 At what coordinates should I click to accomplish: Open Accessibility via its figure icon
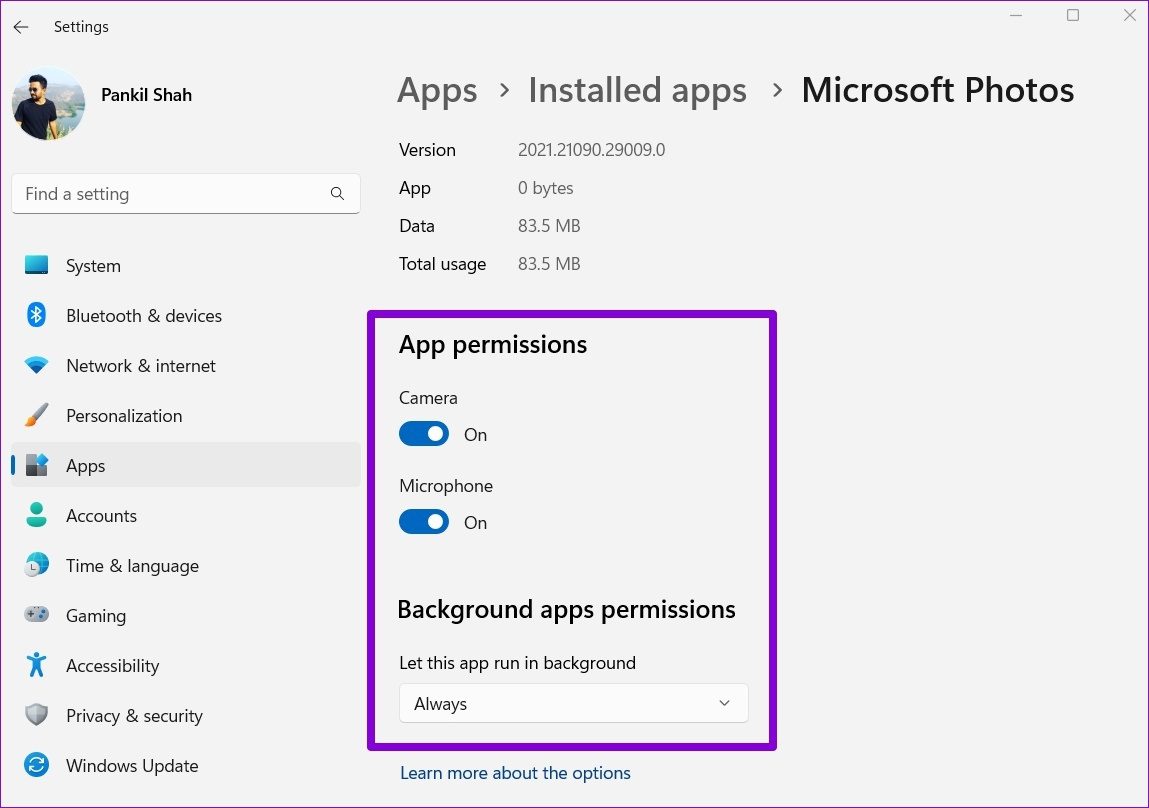tap(36, 665)
